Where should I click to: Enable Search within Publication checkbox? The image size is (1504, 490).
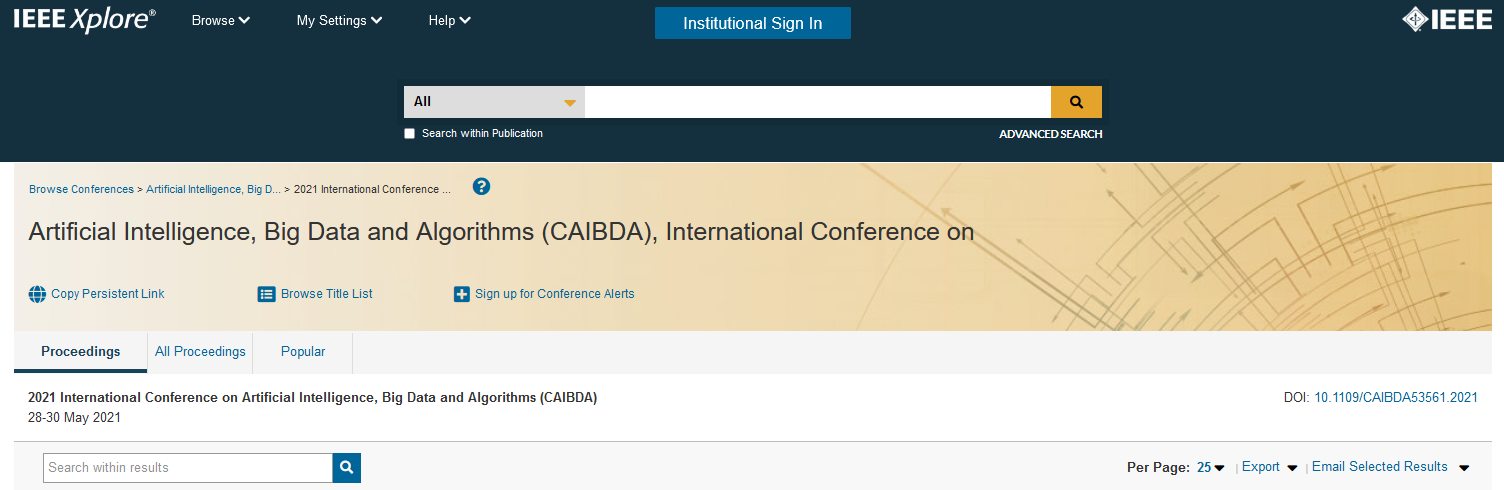click(x=409, y=133)
